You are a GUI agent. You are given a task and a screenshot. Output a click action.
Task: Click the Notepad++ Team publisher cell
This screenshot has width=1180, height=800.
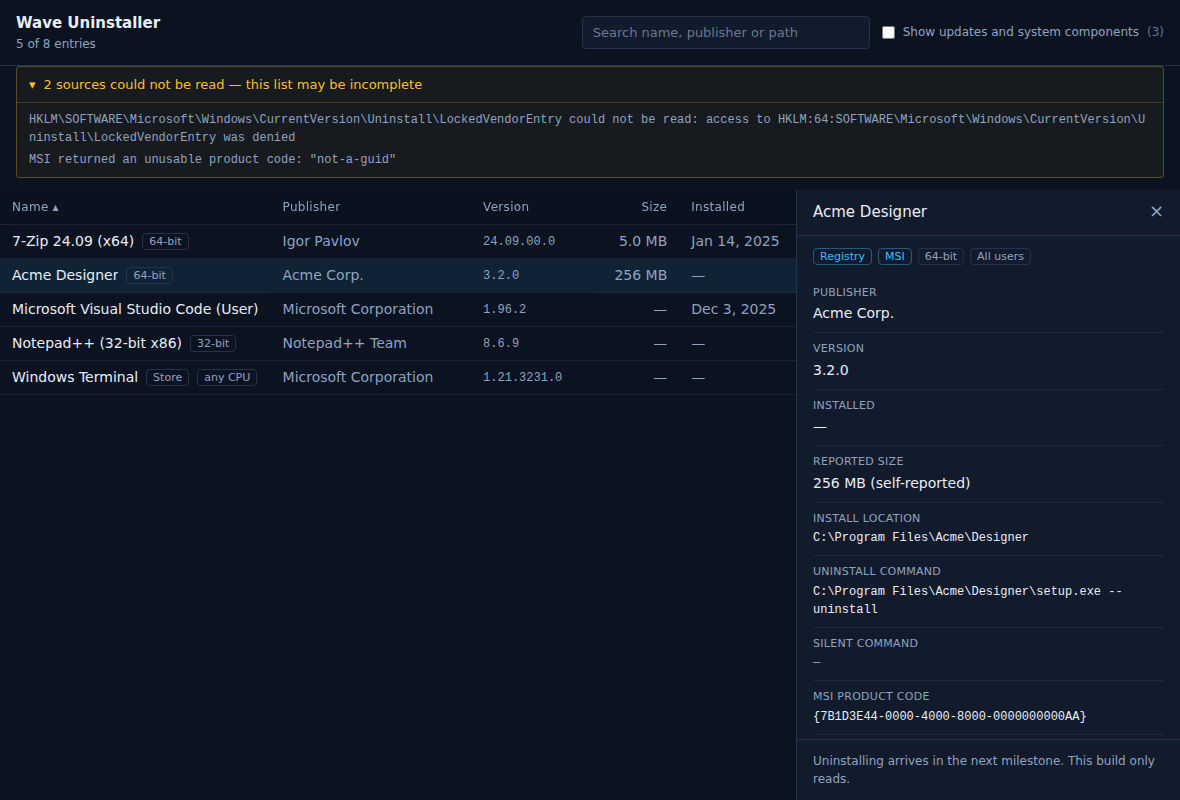344,343
